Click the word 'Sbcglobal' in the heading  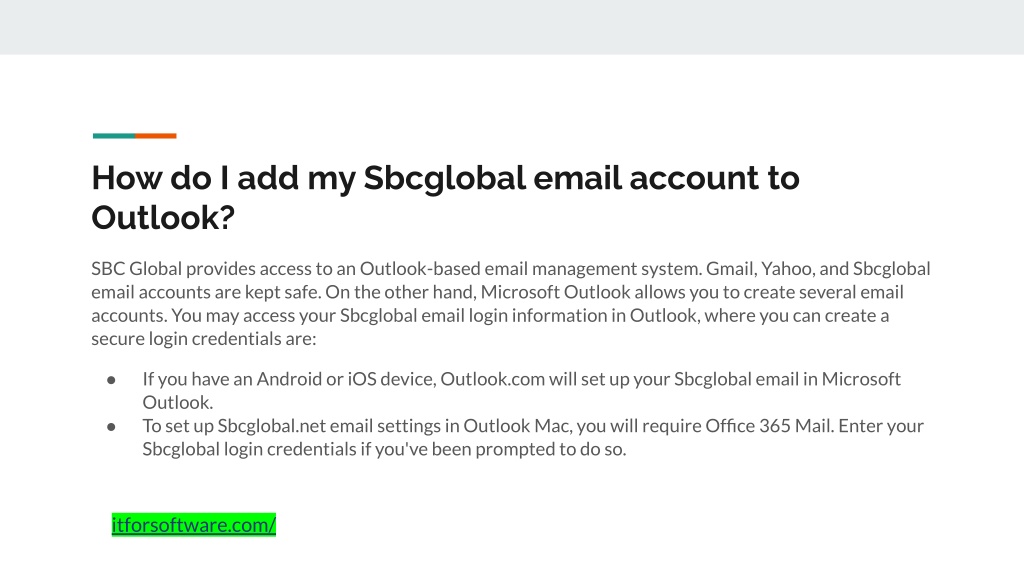(x=445, y=178)
